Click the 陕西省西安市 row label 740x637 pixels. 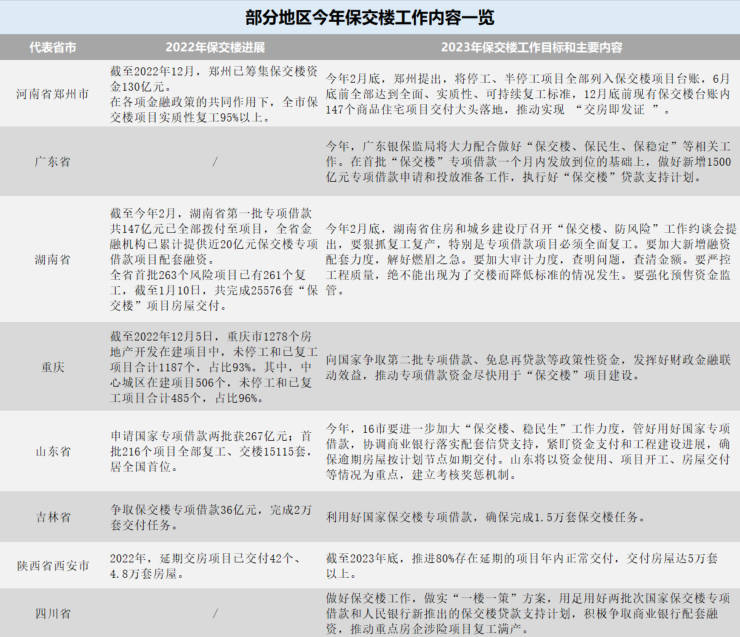click(x=52, y=566)
